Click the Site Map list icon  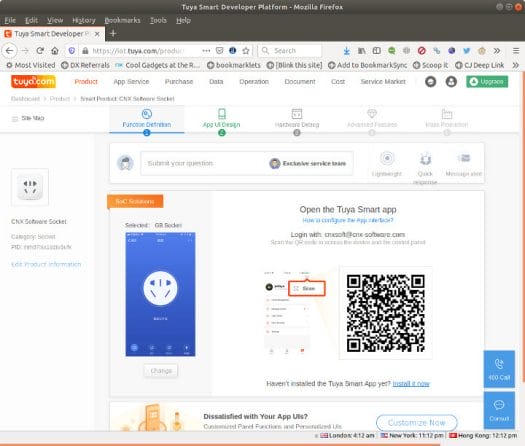tap(15, 119)
